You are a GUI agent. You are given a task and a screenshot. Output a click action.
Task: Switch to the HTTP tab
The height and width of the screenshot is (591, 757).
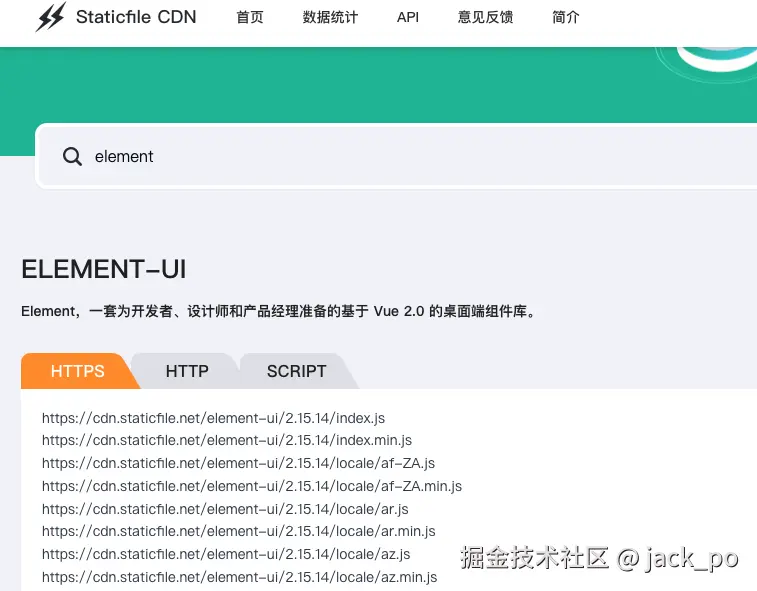[x=187, y=371]
